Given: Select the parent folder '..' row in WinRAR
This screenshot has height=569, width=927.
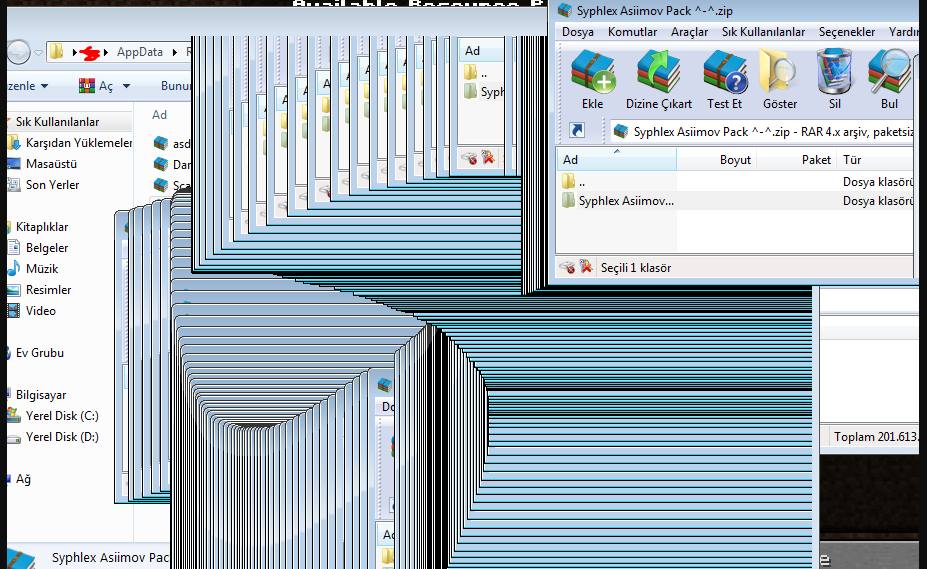Looking at the screenshot, I should (x=735, y=182).
